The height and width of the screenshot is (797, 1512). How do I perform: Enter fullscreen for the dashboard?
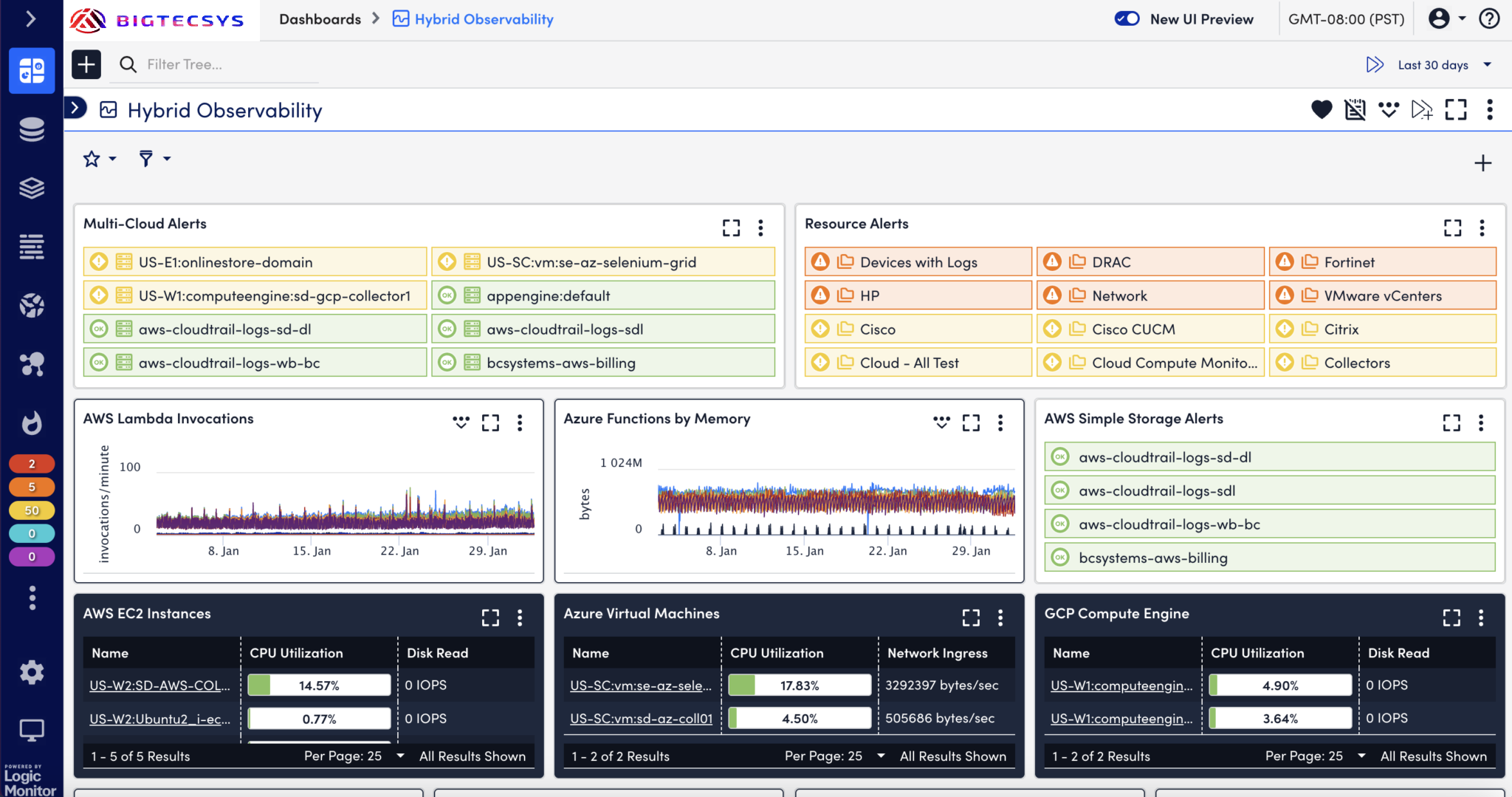tap(1456, 110)
